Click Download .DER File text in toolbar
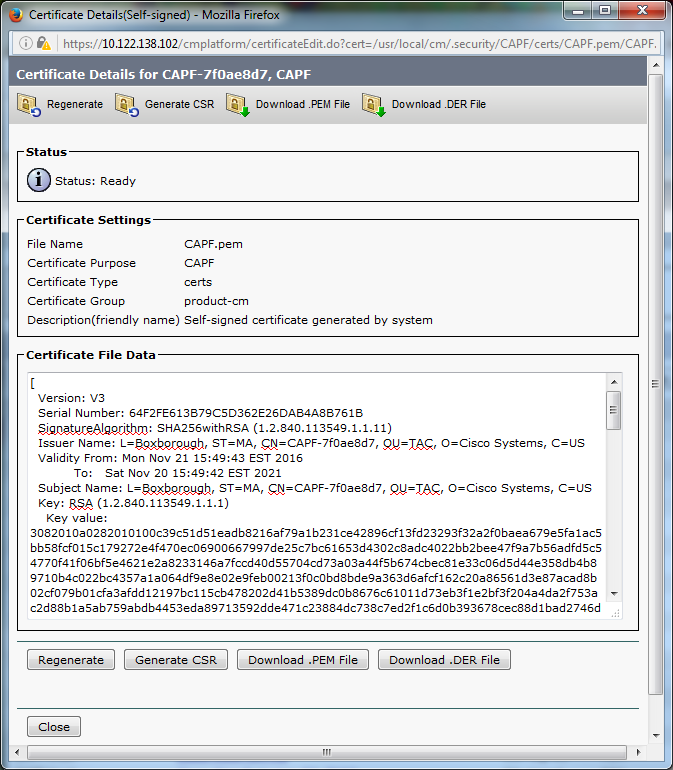 pos(439,104)
